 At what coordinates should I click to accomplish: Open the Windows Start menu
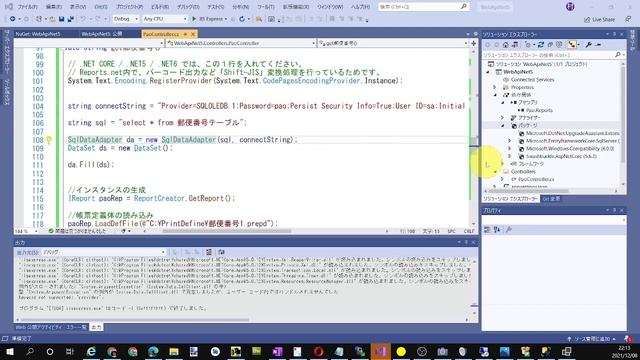tap(9, 351)
